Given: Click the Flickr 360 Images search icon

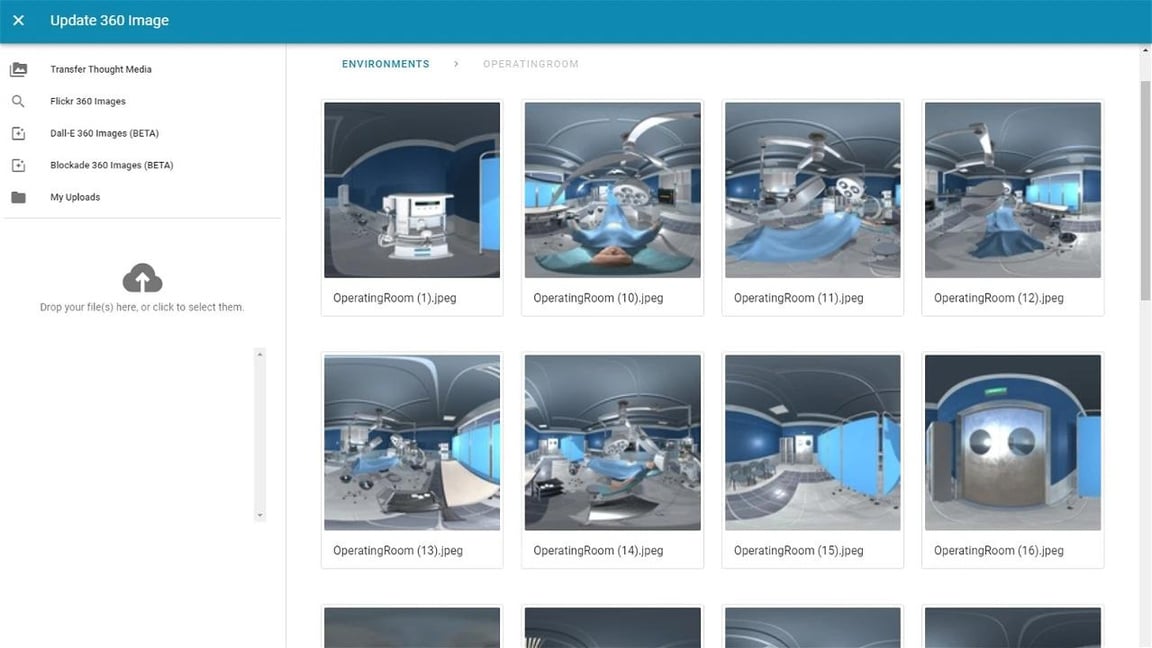Looking at the screenshot, I should click(x=18, y=101).
